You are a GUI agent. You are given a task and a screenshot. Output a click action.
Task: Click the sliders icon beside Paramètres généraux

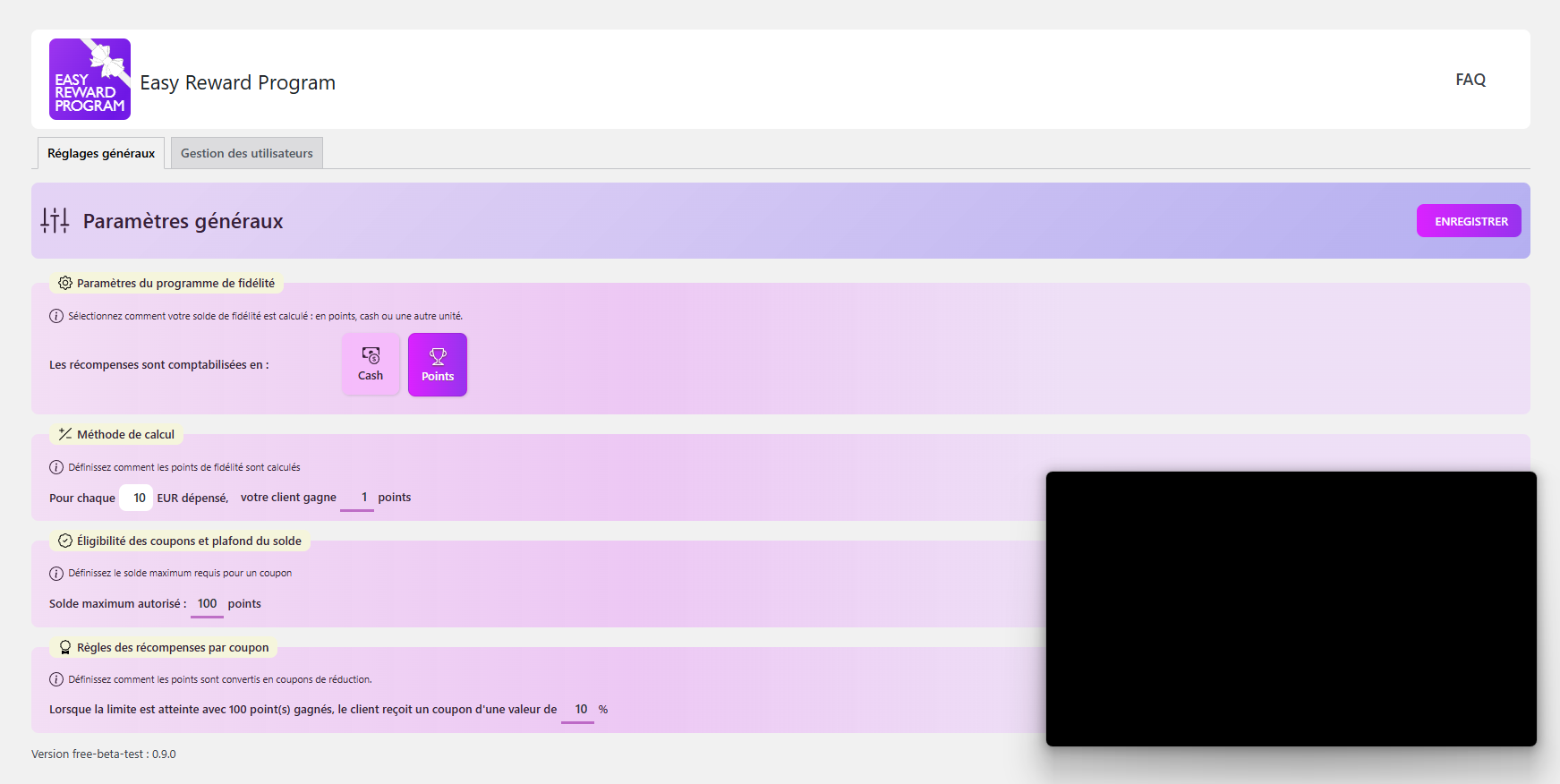click(55, 220)
